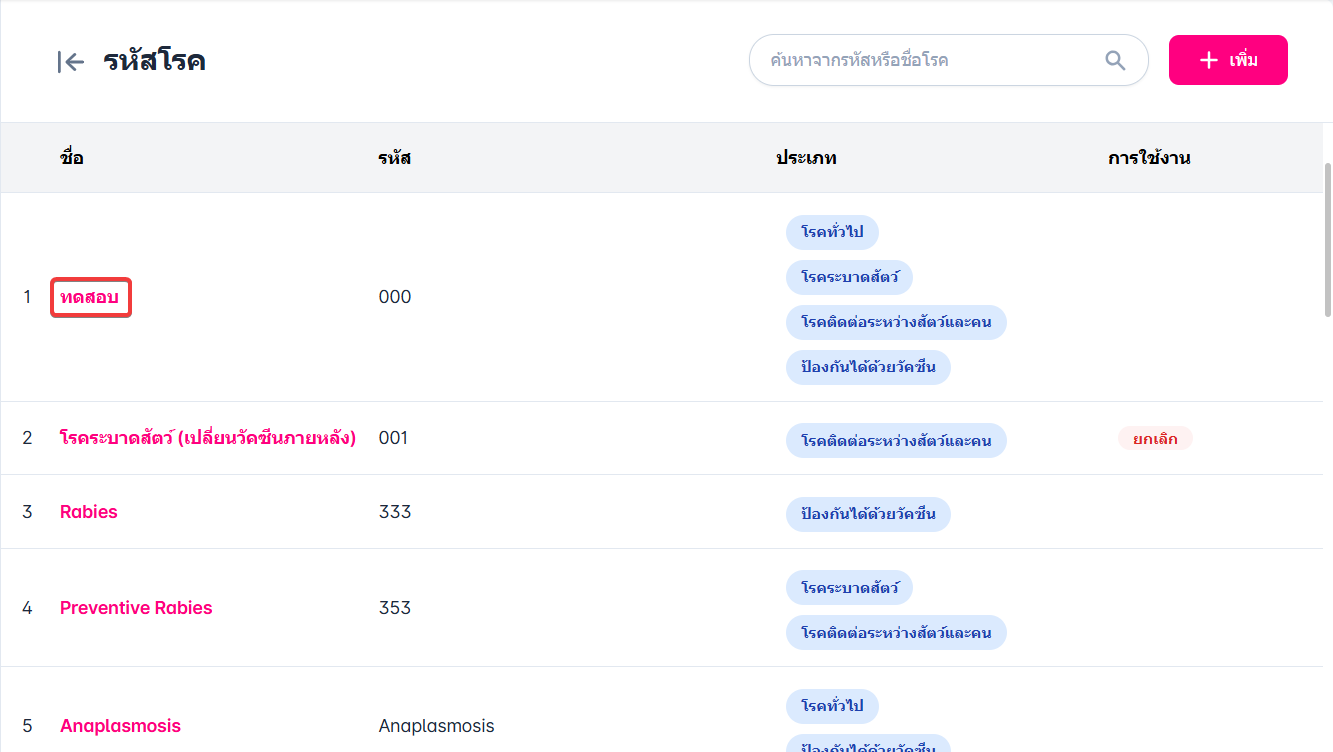Click the back arrow icon beside รหัสโรค
1333x752 pixels.
tap(70, 62)
